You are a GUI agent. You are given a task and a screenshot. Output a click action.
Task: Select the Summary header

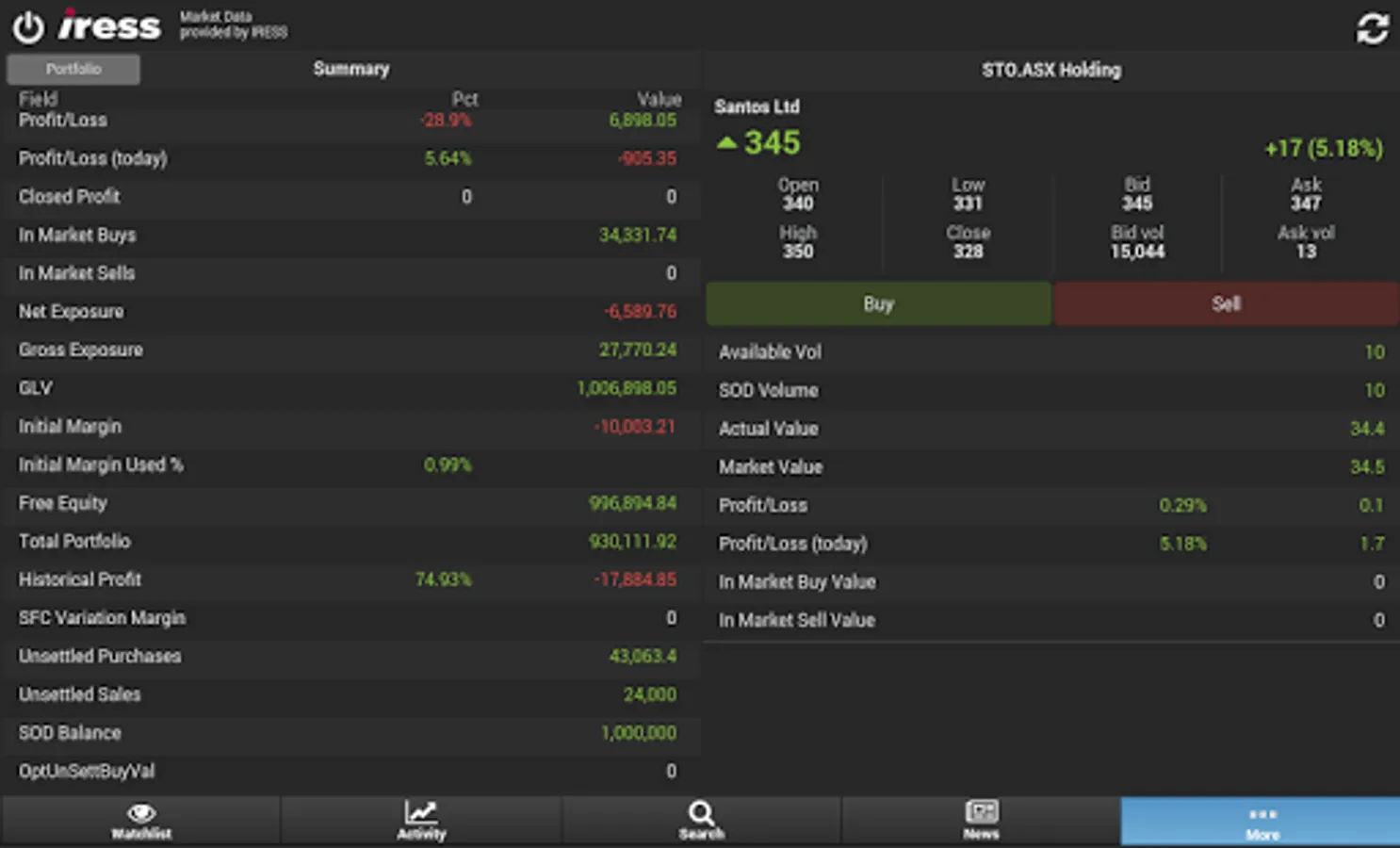[350, 69]
